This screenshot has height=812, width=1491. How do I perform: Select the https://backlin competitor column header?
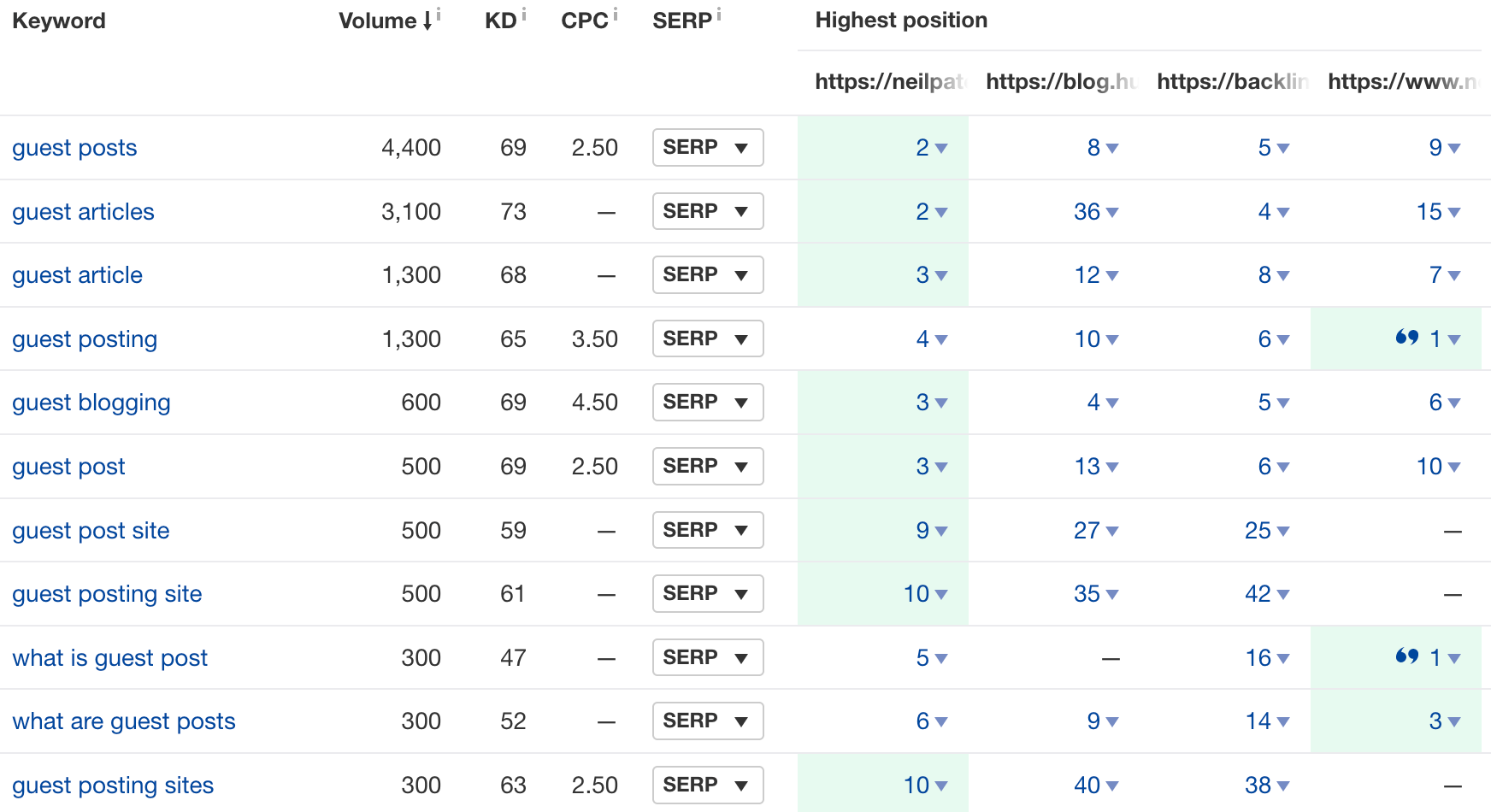click(x=1231, y=81)
